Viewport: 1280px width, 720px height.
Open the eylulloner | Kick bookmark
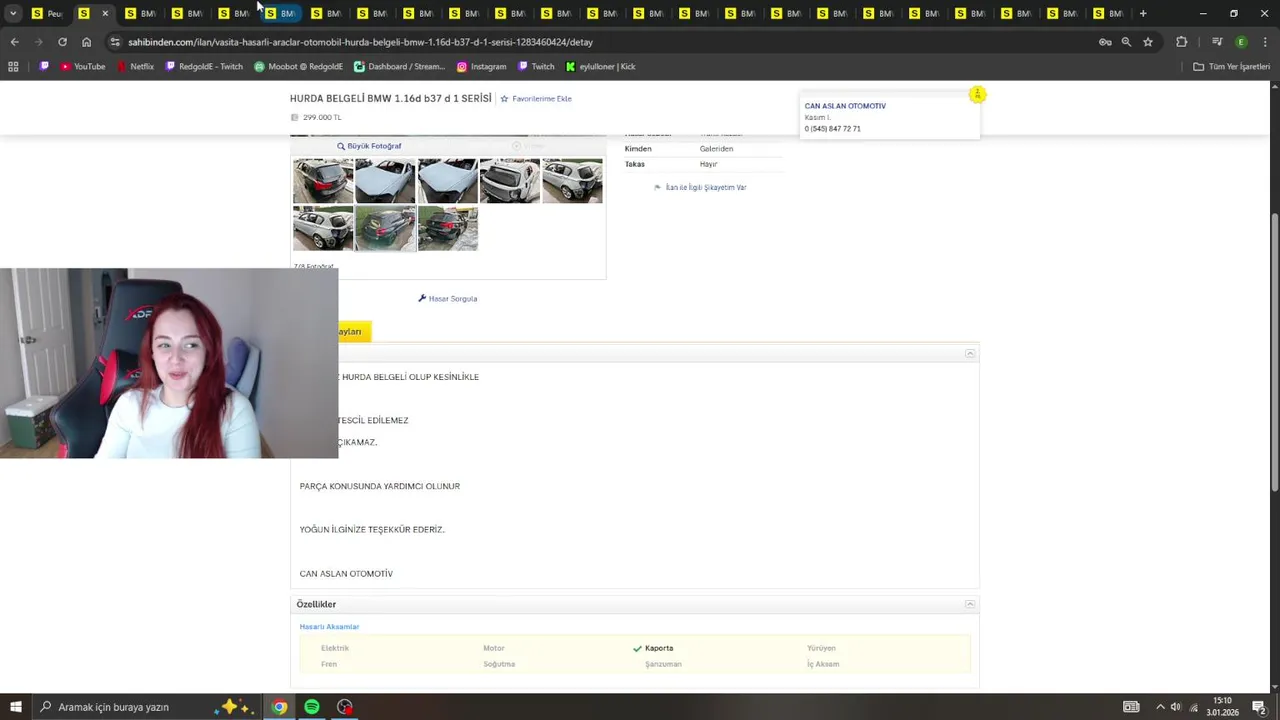pyautogui.click(x=600, y=67)
